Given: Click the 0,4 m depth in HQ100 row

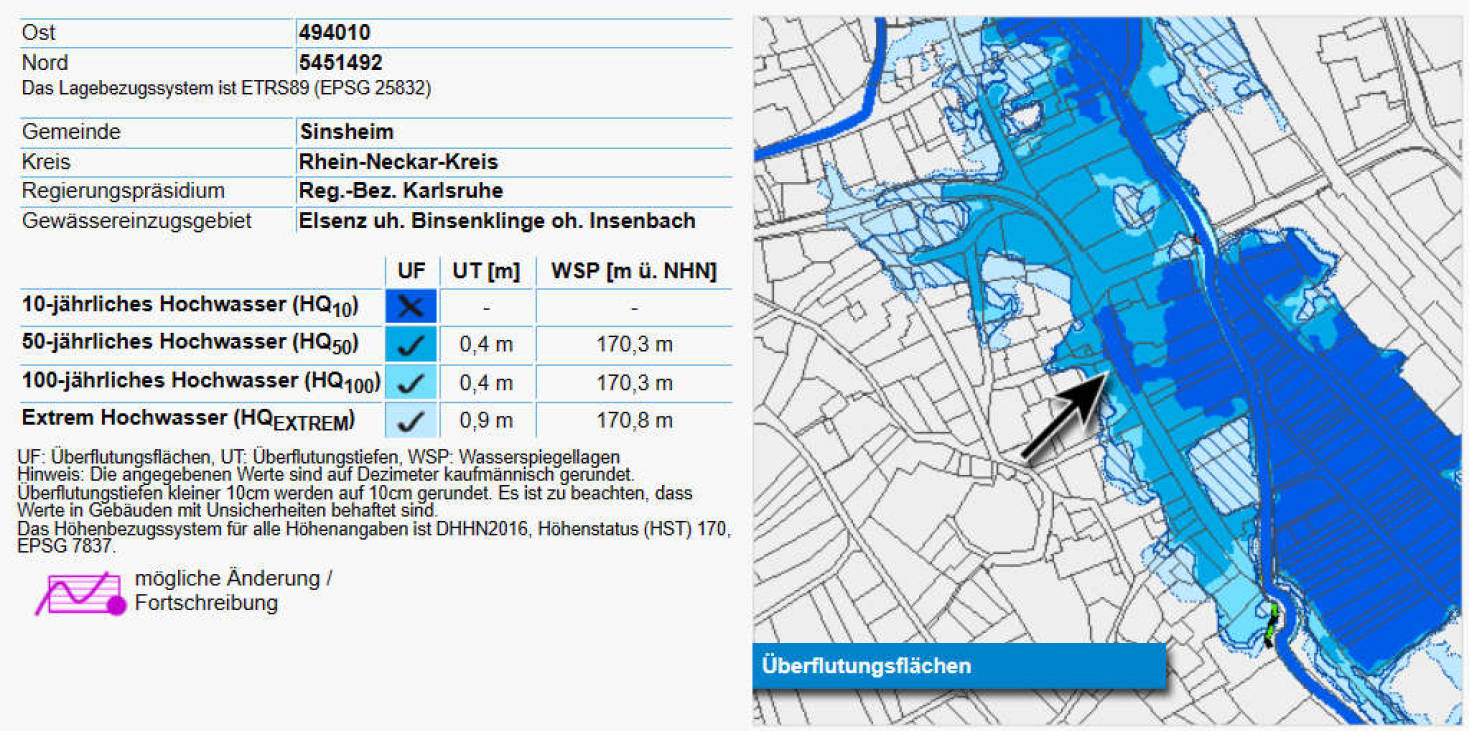Looking at the screenshot, I should point(486,383).
